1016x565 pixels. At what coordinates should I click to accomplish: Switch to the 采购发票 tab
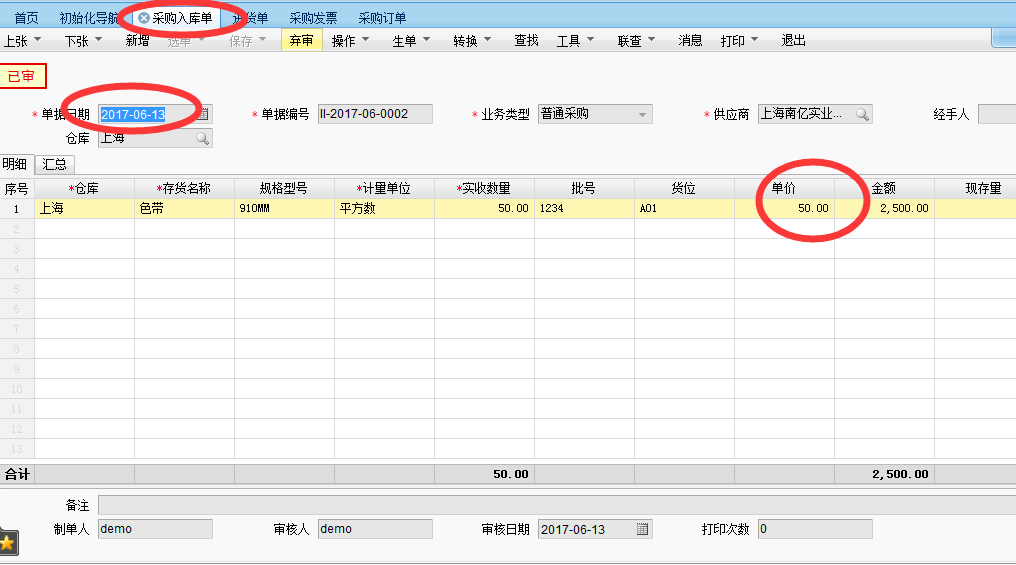pos(313,18)
